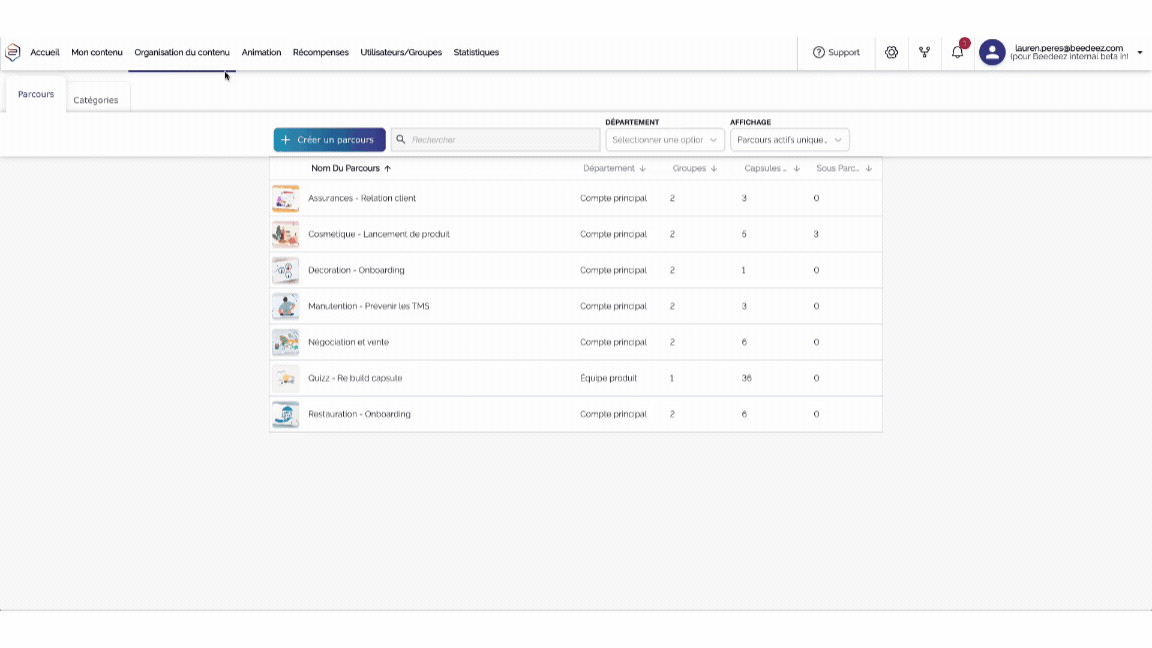
Task: Select the Négociation et vente thumbnail
Action: pos(286,342)
